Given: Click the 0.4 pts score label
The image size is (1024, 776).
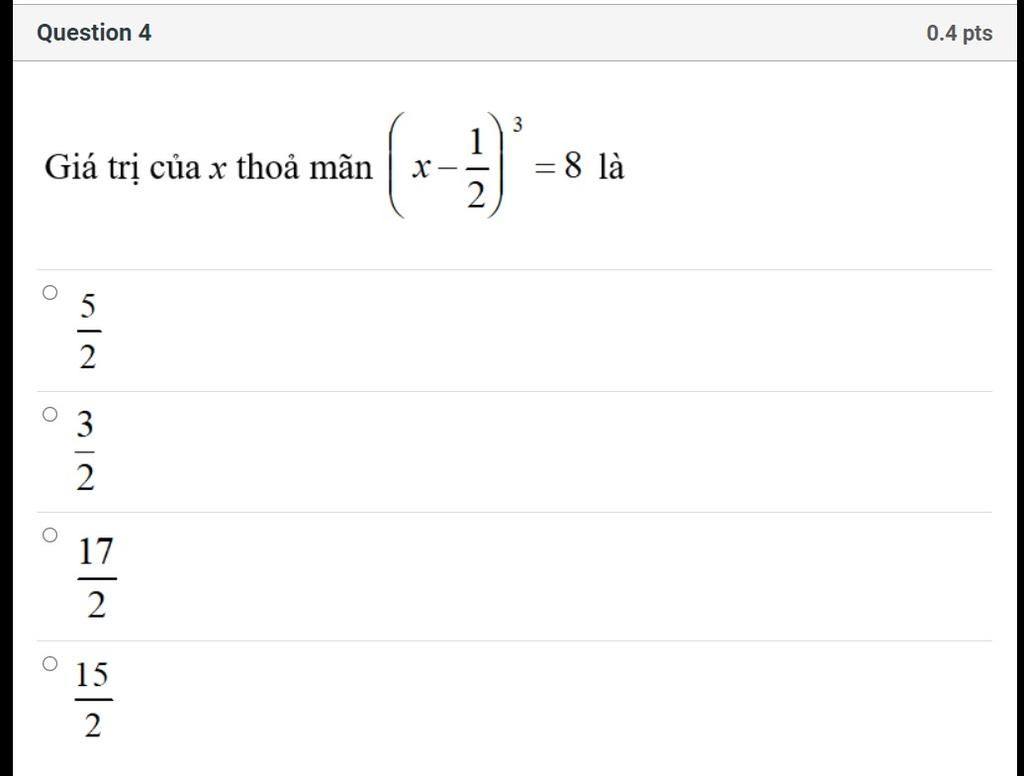Looking at the screenshot, I should 959,33.
